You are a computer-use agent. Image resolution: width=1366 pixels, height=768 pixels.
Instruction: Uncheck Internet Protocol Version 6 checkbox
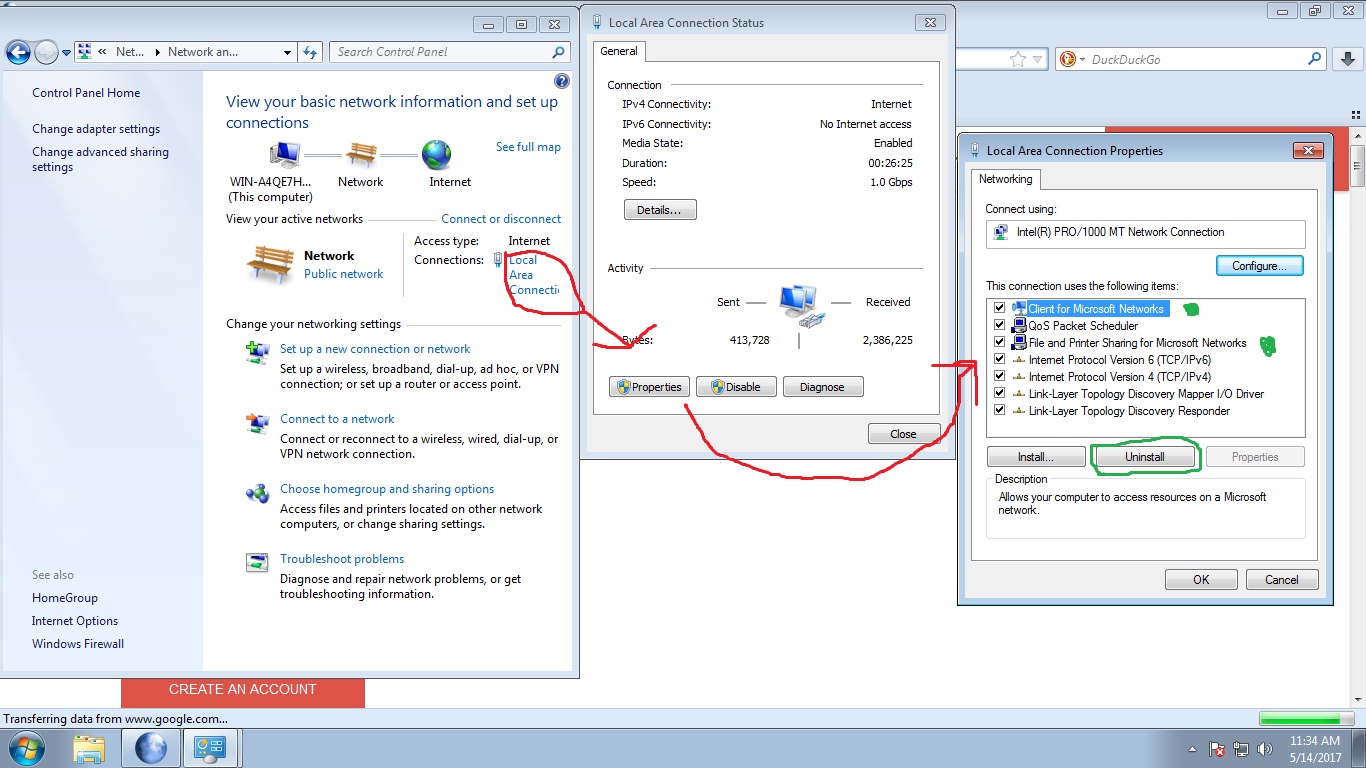(x=999, y=360)
